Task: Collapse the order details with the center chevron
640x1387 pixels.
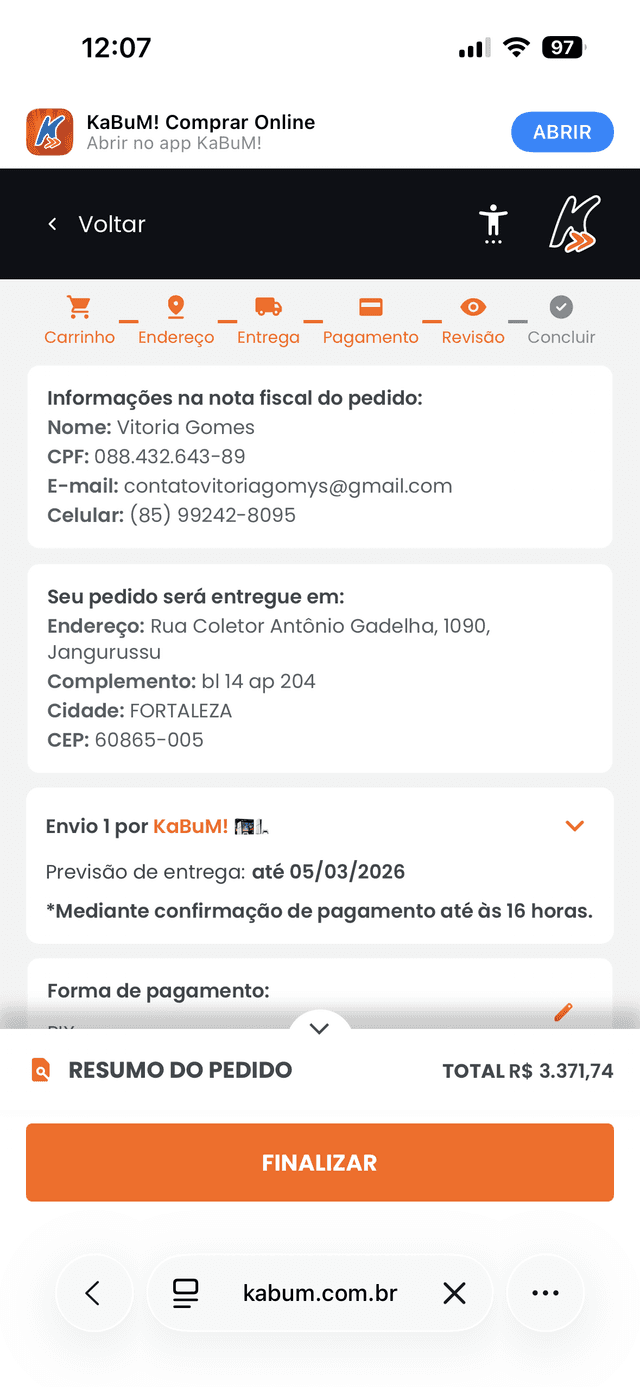Action: pyautogui.click(x=319, y=1028)
